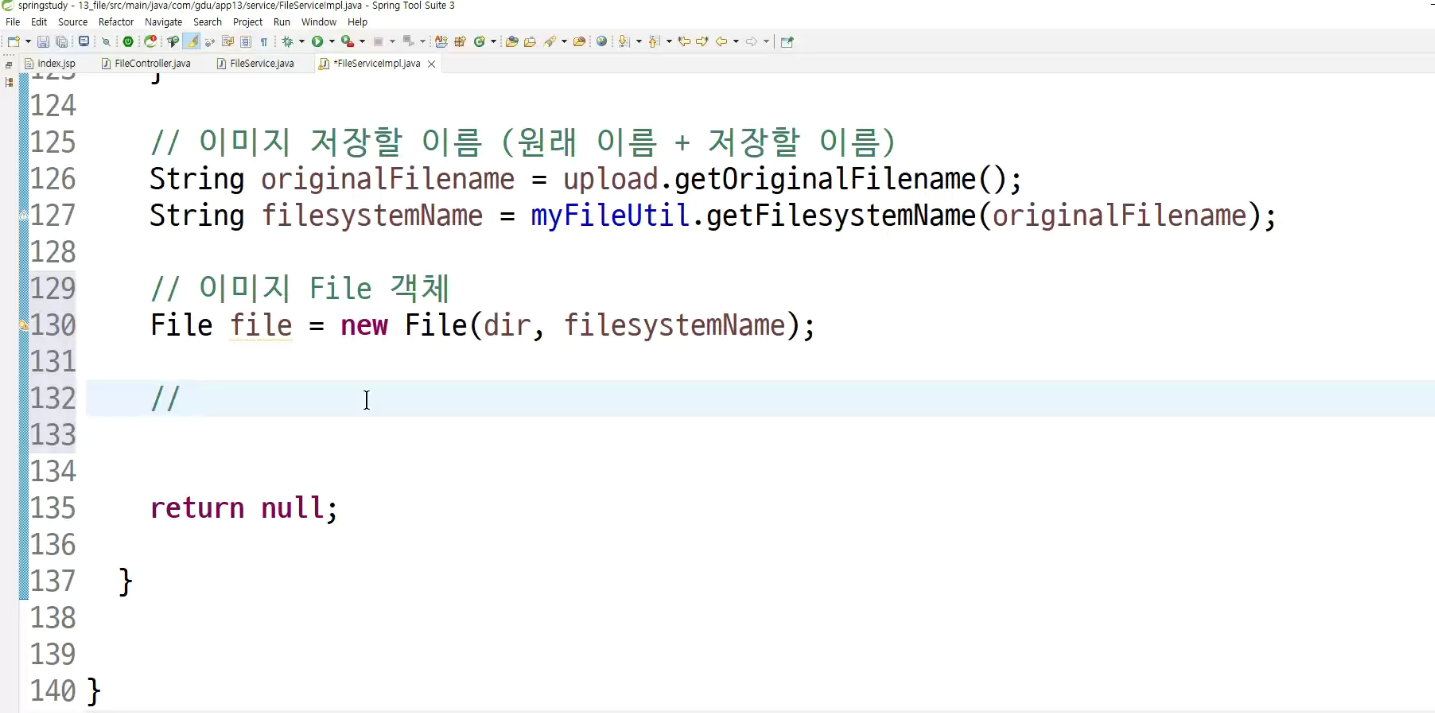Click the Back navigation yellow arrow
The width and height of the screenshot is (1435, 713).
coord(721,41)
